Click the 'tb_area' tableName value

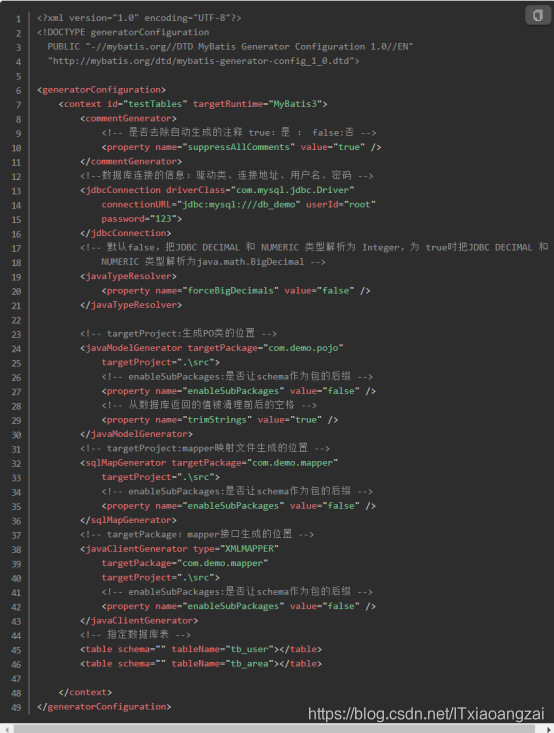point(249,664)
